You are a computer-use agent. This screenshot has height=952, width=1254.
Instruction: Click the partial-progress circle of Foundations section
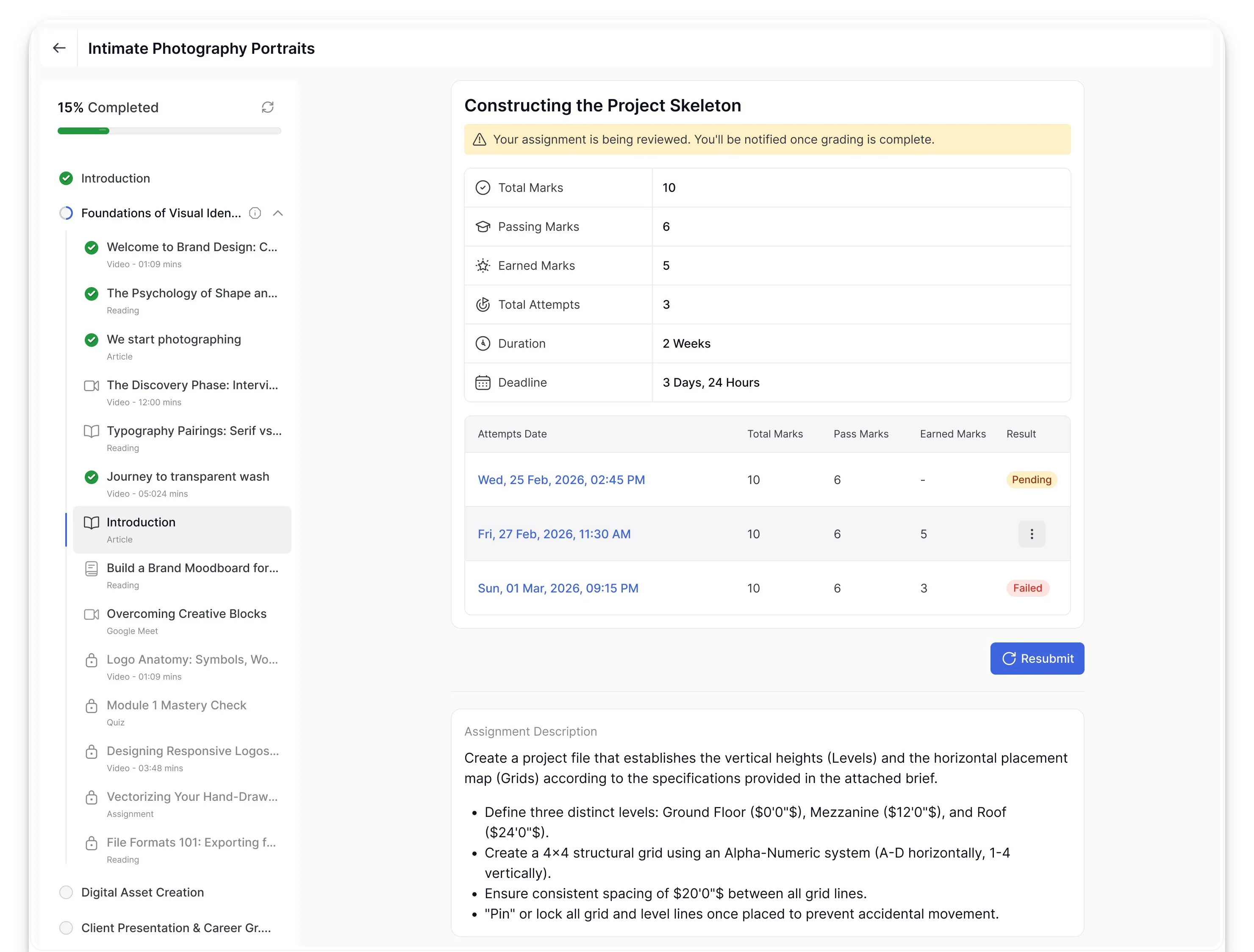click(x=67, y=213)
